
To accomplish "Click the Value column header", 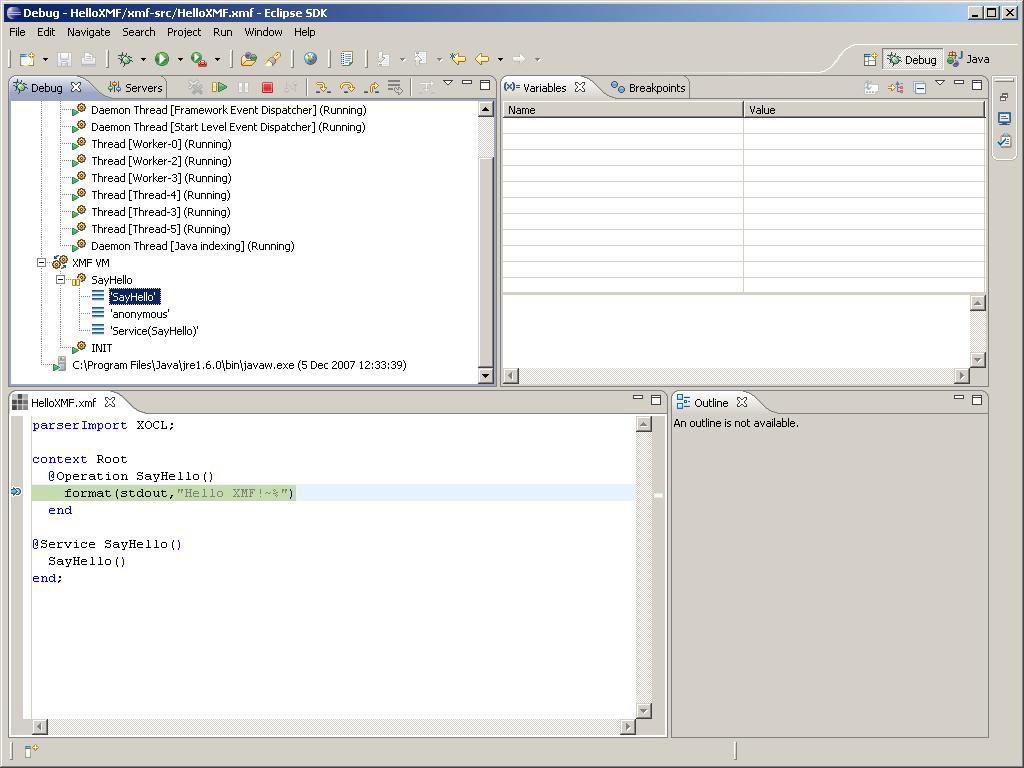I will tap(864, 110).
